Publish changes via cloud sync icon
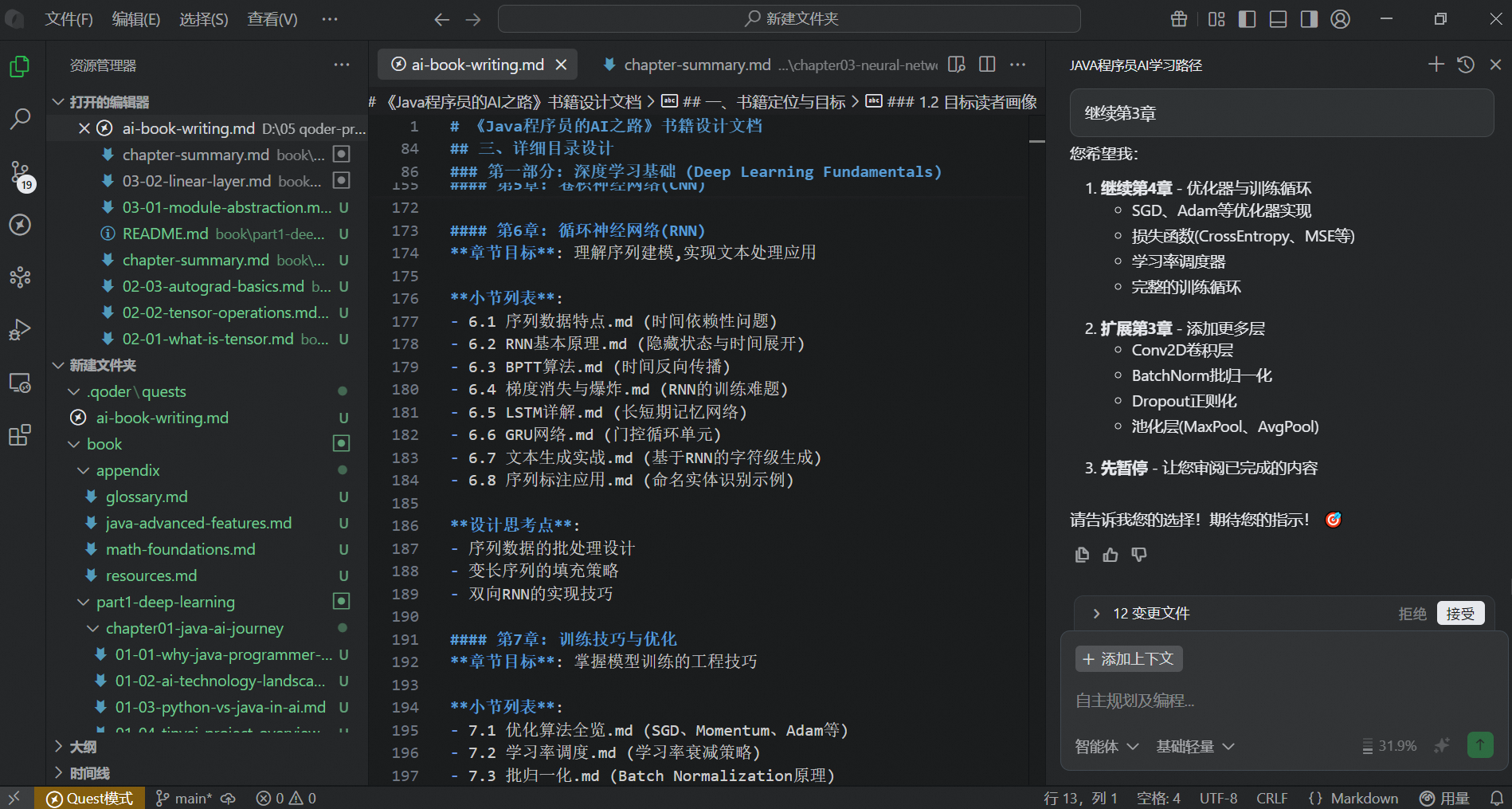The height and width of the screenshot is (809, 1512). pyautogui.click(x=228, y=798)
